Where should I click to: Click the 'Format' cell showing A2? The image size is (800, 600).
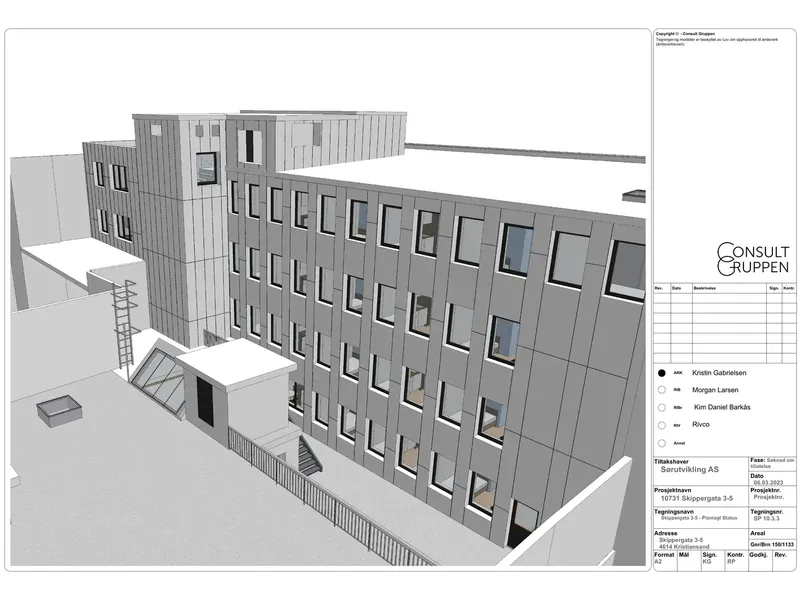pyautogui.click(x=664, y=561)
